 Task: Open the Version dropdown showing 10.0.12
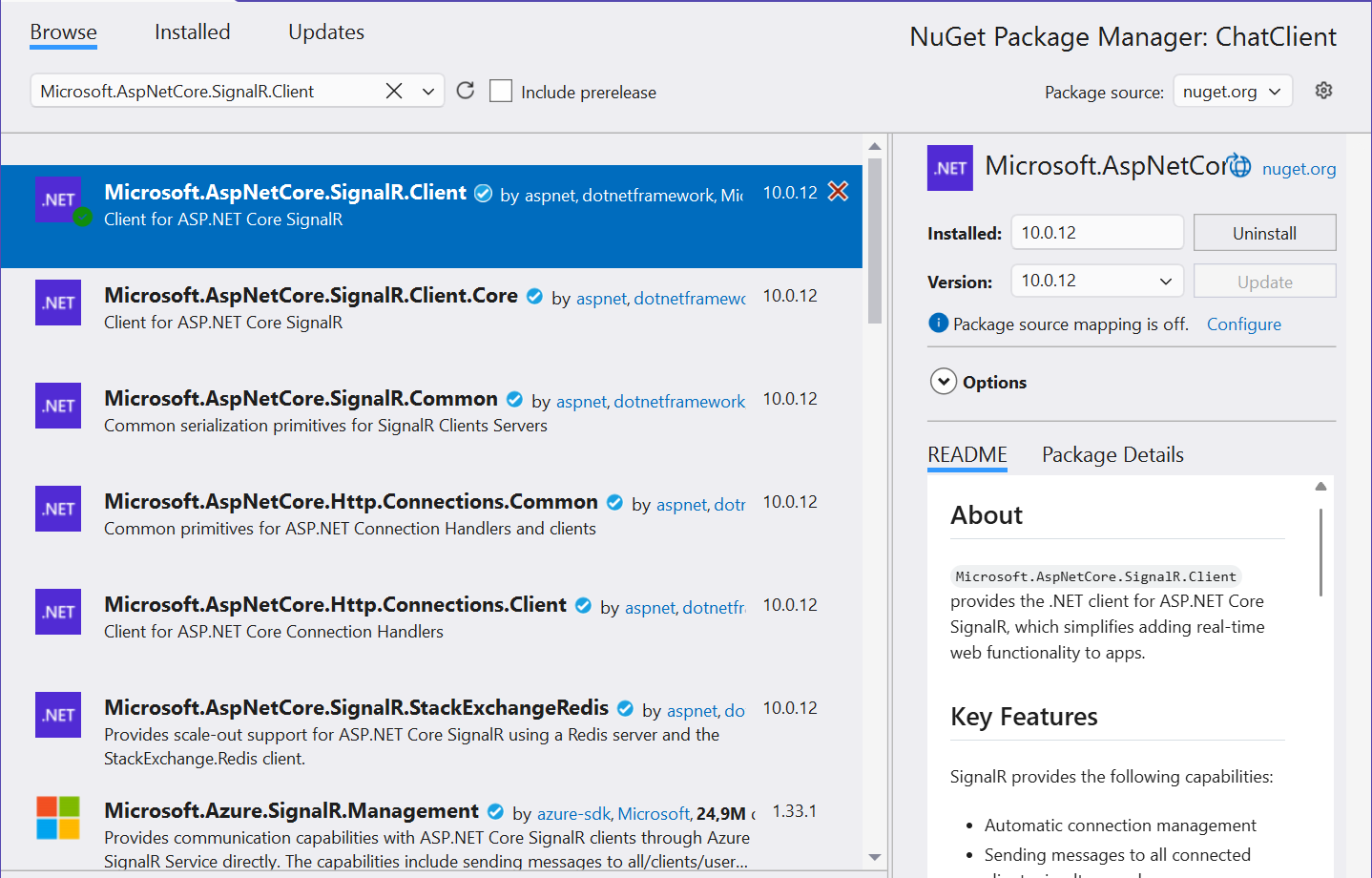point(1097,281)
